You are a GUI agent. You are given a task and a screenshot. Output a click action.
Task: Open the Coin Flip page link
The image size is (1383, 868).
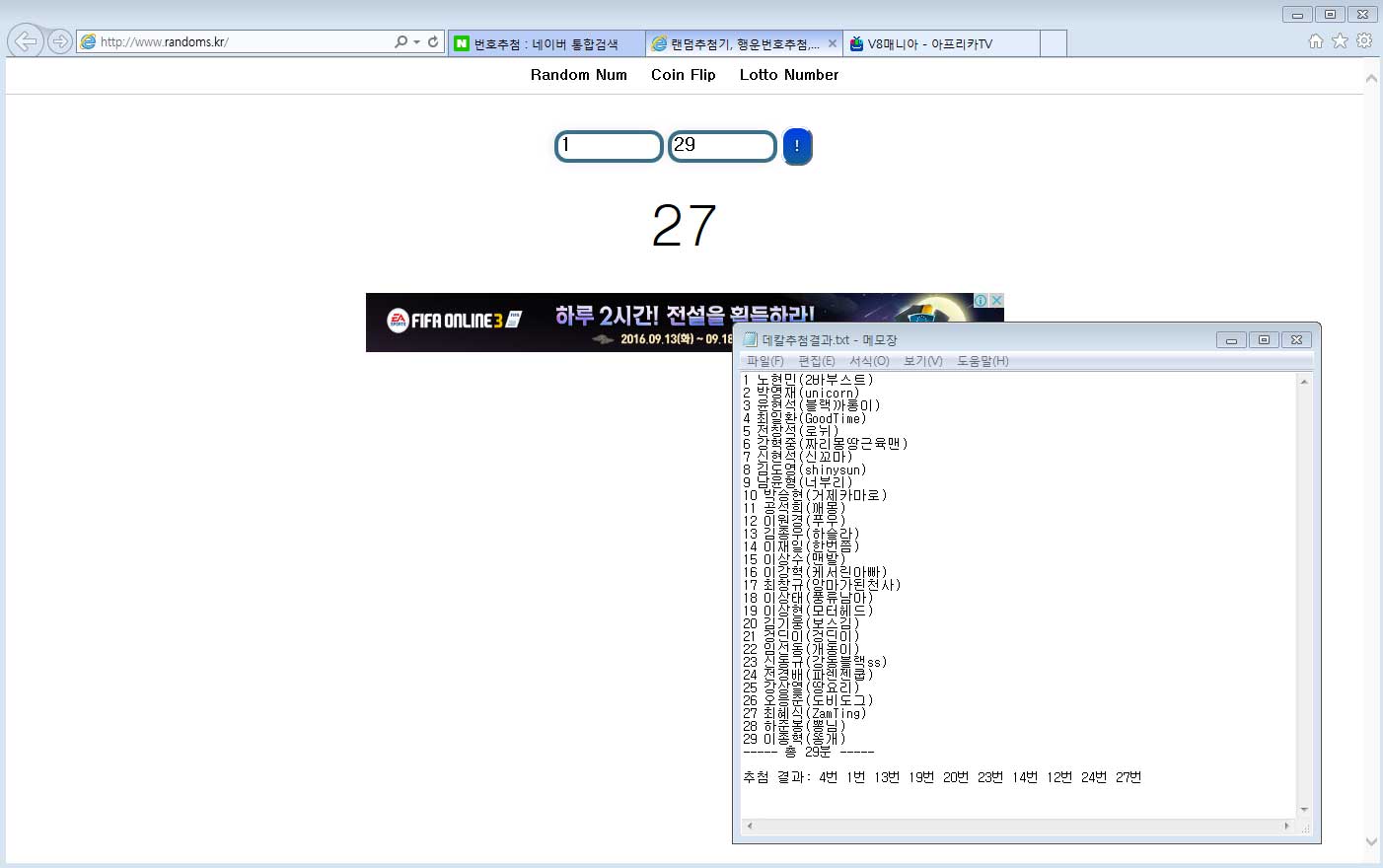pos(684,75)
